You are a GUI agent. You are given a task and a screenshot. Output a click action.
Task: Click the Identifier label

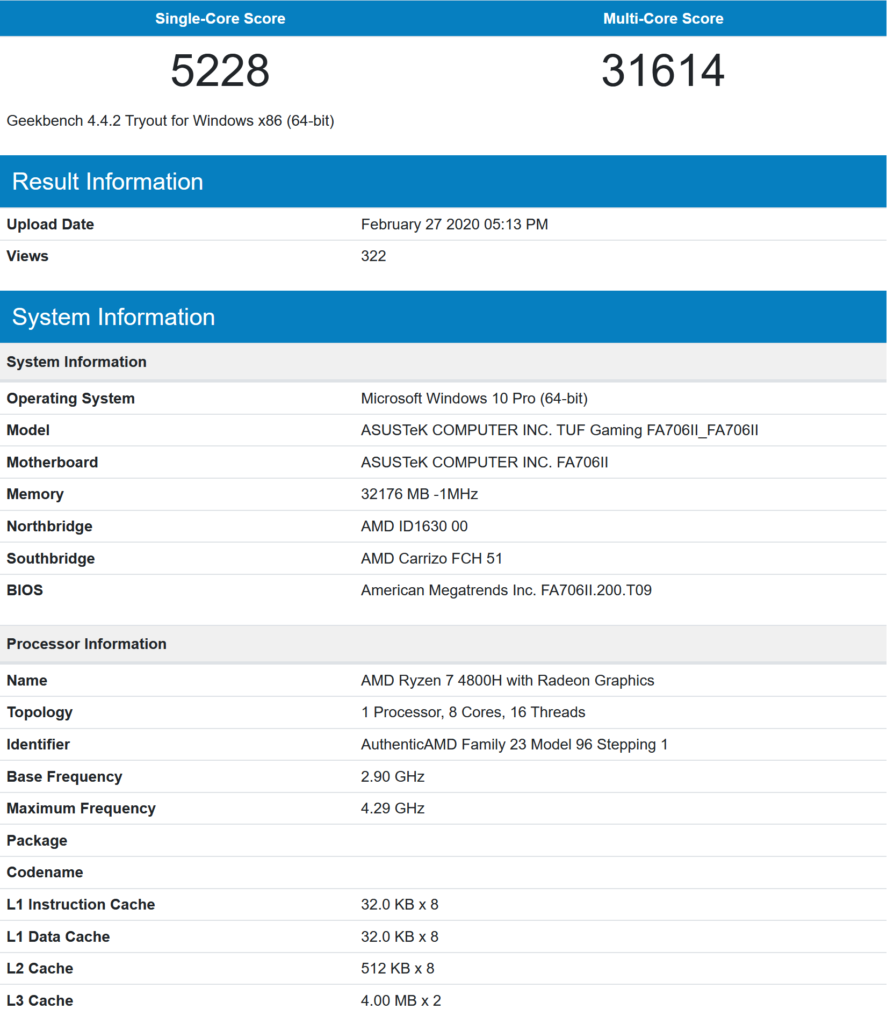point(39,744)
